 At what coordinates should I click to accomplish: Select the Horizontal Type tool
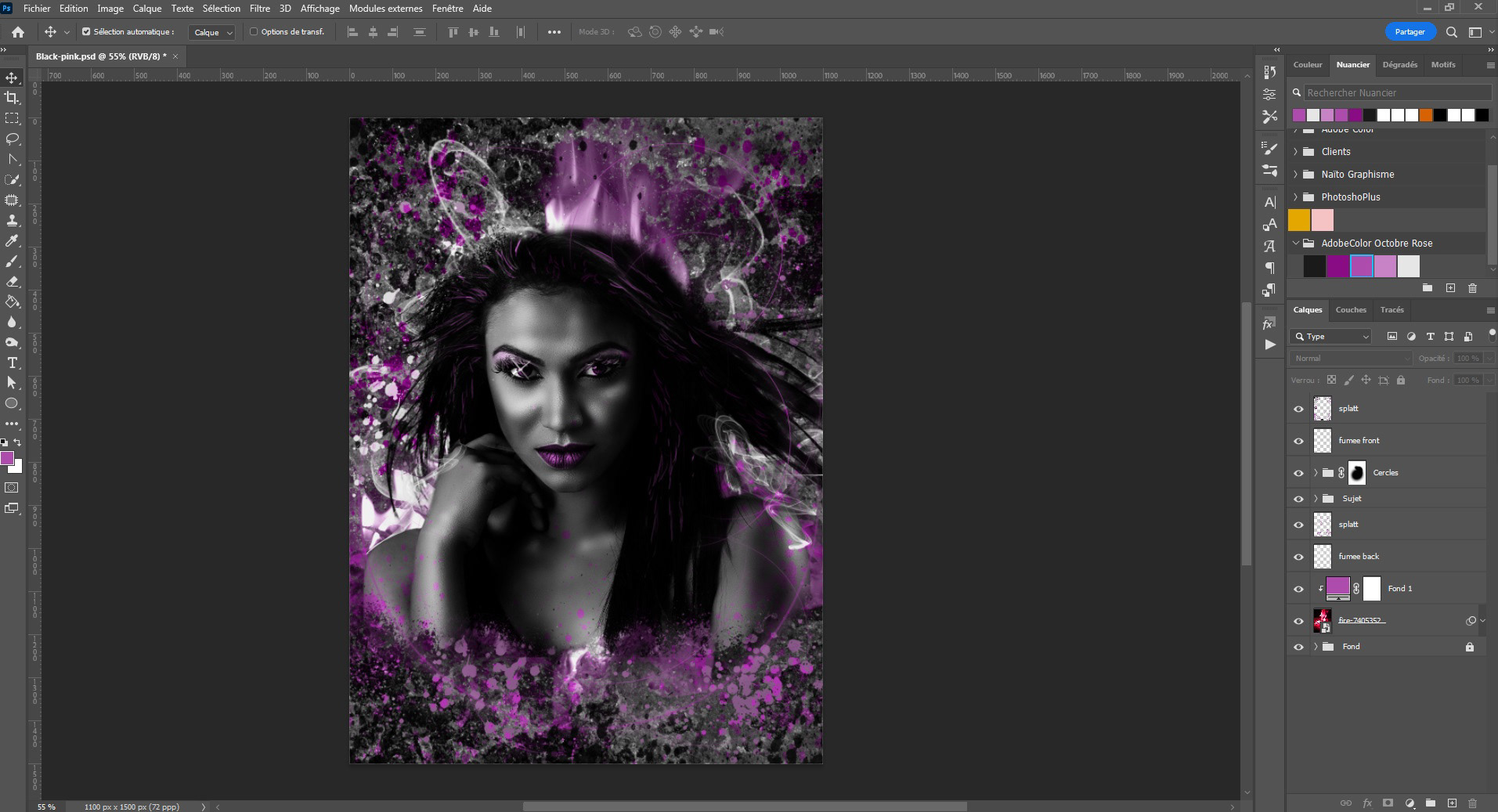tap(12, 363)
